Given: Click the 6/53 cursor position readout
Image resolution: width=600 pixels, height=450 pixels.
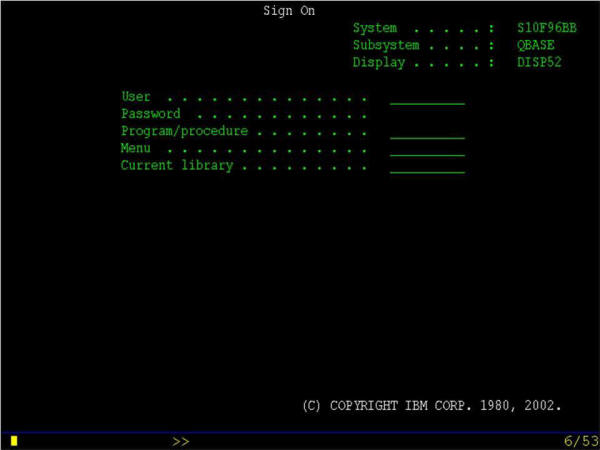Looking at the screenshot, I should [x=581, y=440].
